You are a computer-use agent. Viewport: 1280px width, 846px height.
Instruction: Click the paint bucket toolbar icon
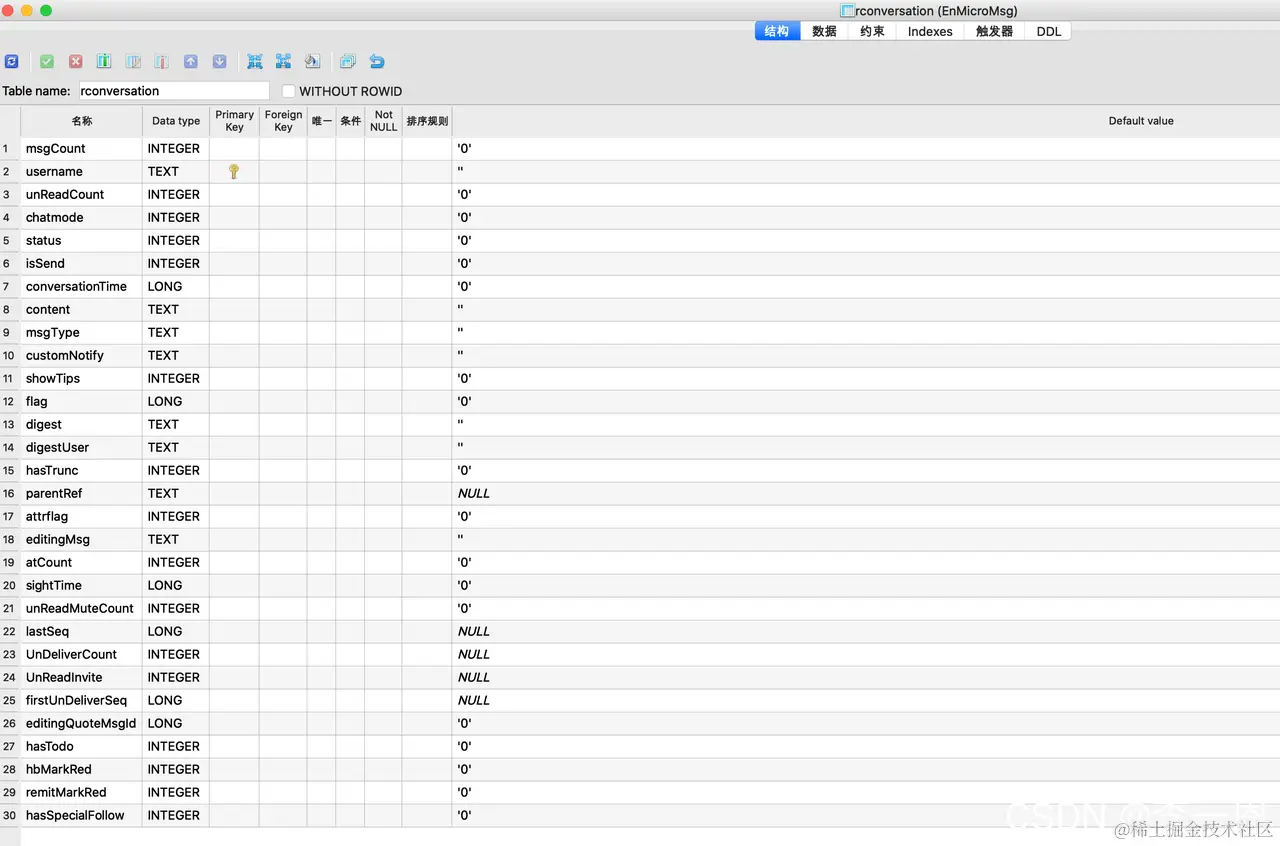coord(312,61)
